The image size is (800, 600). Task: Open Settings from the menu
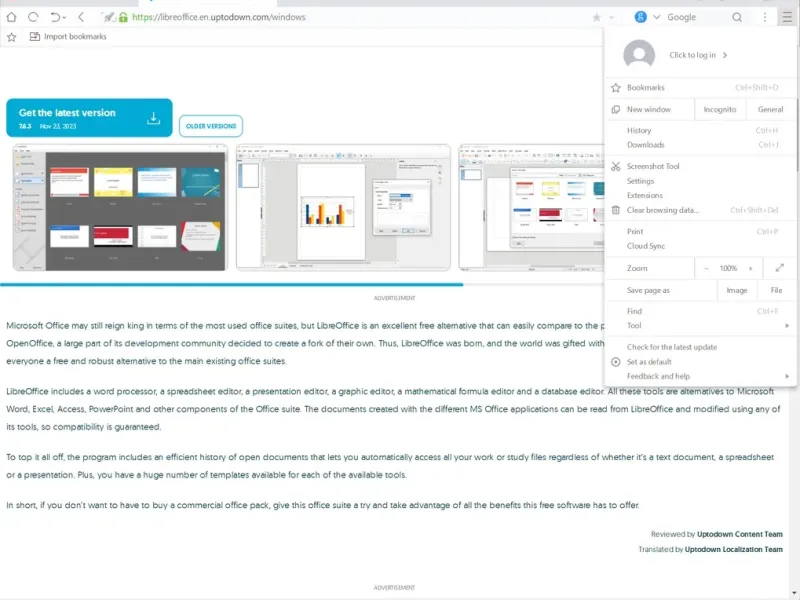tap(700, 181)
